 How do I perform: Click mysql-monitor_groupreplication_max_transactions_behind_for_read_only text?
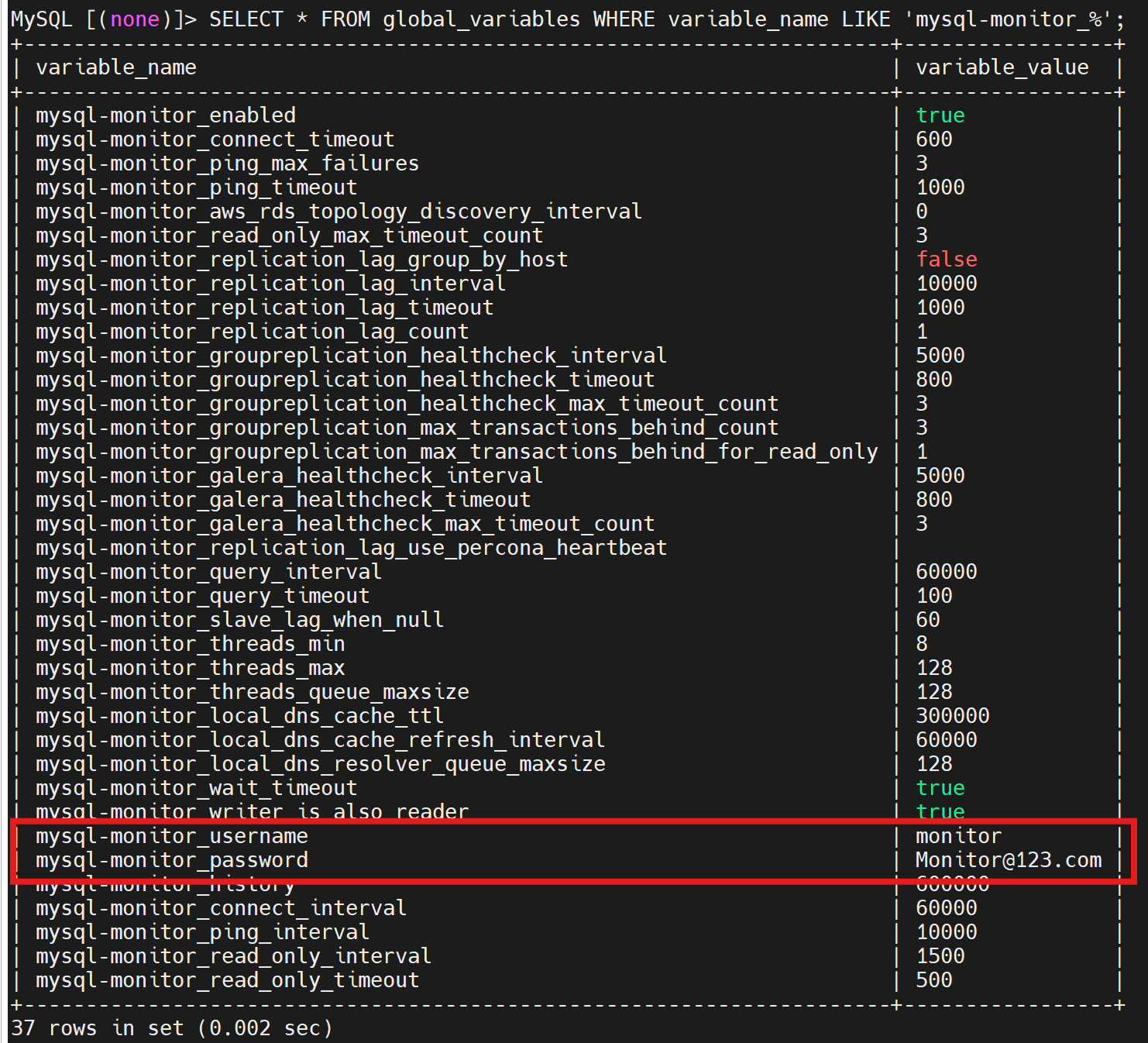[457, 453]
